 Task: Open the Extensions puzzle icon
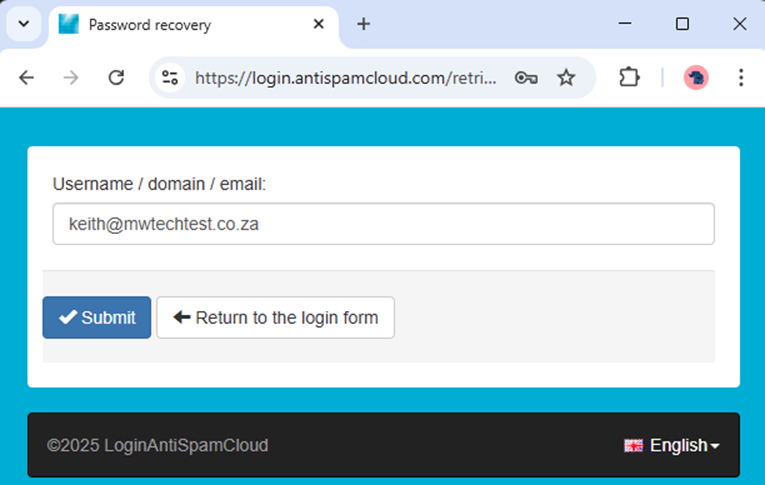[629, 78]
